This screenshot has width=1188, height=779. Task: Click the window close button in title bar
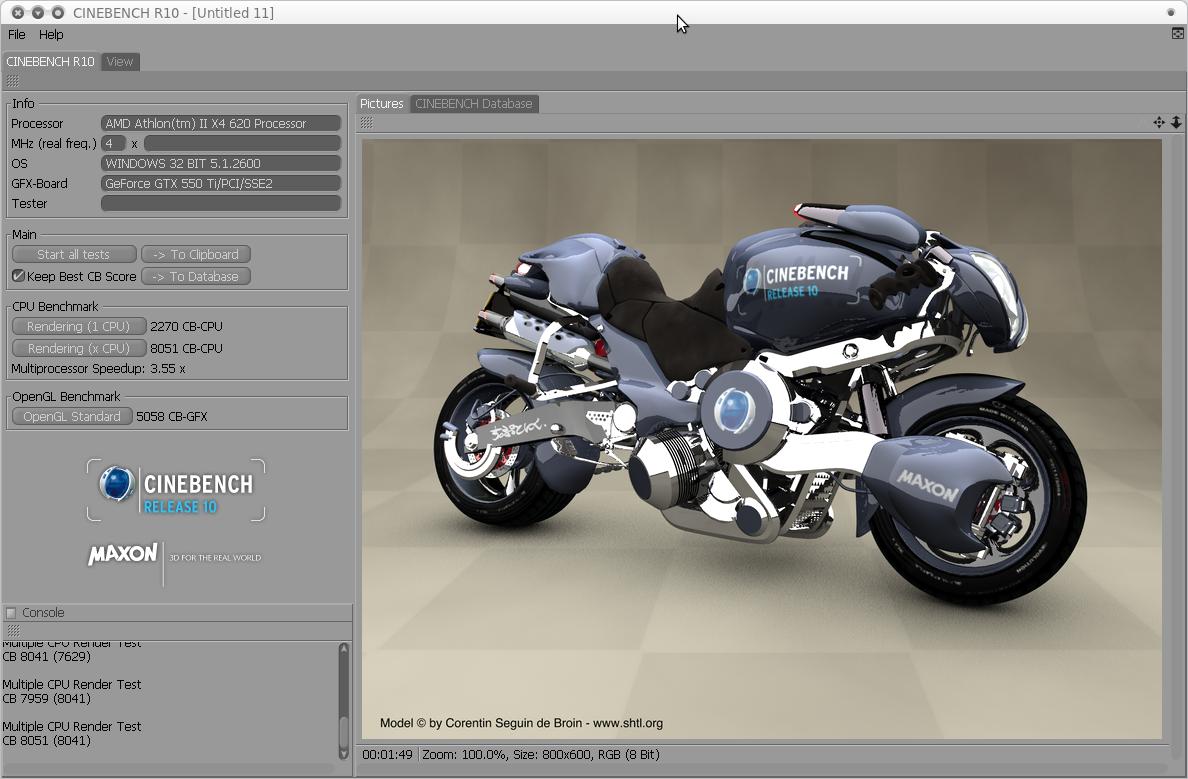17,13
